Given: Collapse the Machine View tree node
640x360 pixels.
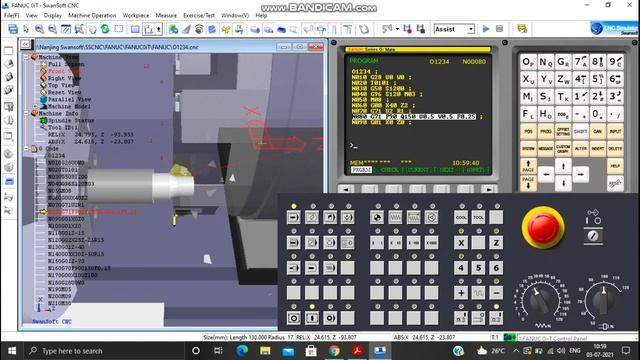Looking at the screenshot, I should coord(27,57).
